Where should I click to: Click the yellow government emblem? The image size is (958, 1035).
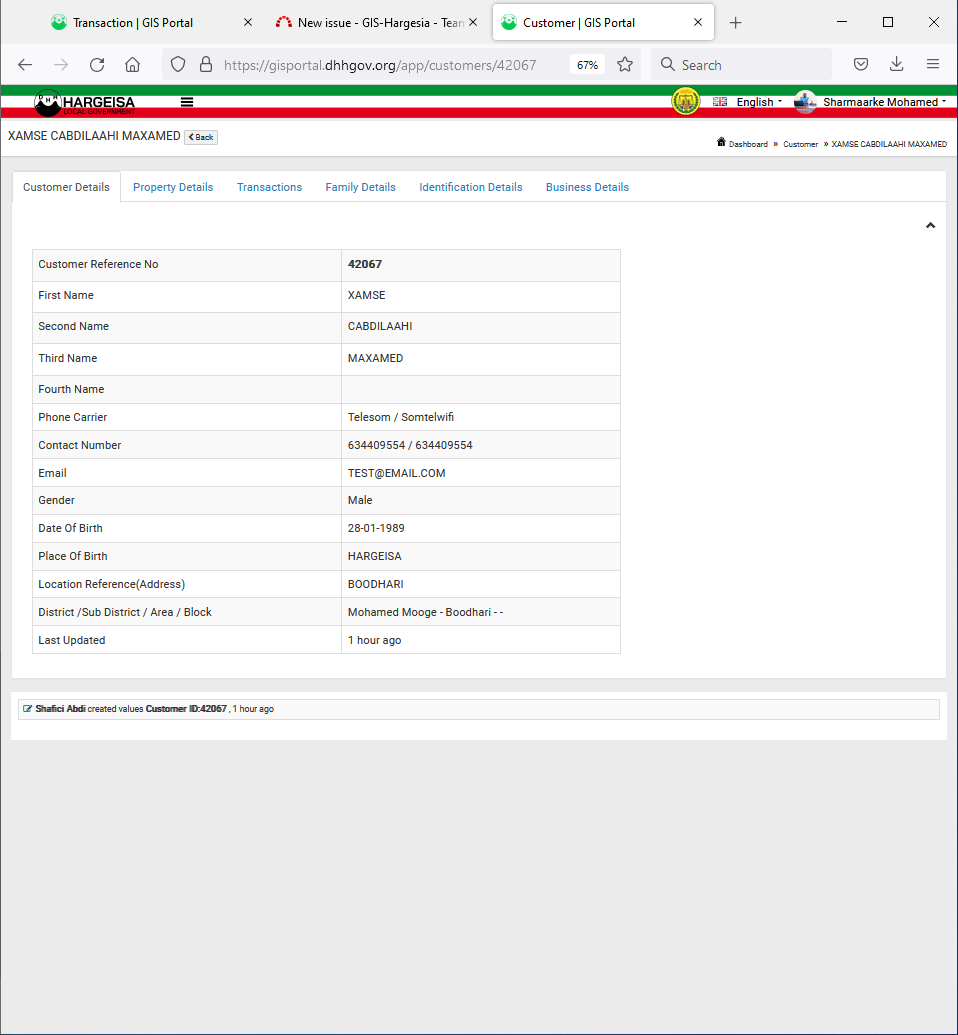click(685, 102)
